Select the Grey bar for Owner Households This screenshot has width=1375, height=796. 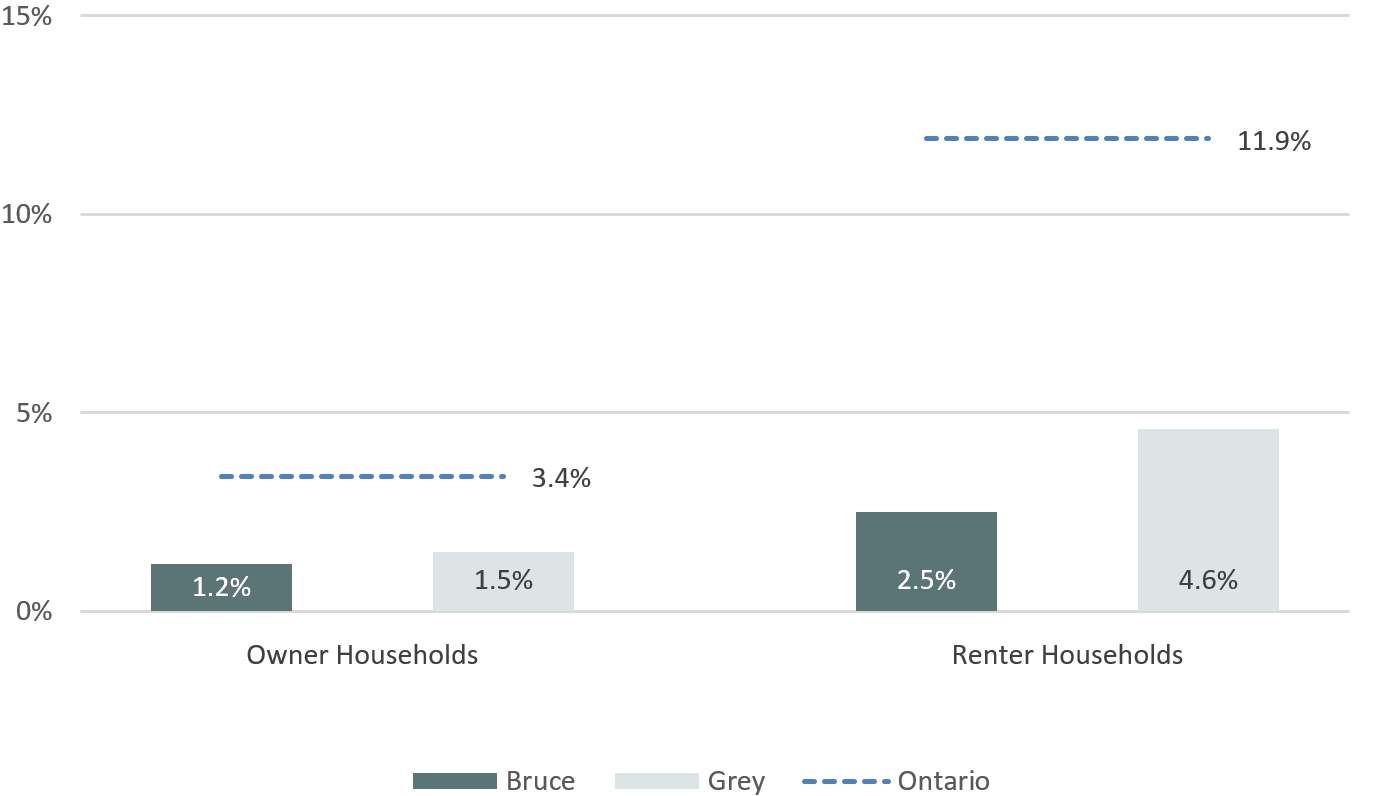click(x=503, y=581)
